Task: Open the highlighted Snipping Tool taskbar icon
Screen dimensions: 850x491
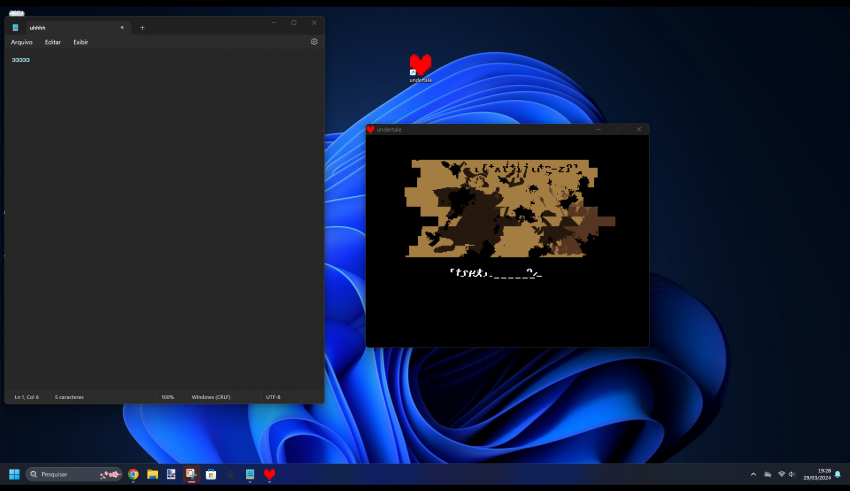Action: click(x=191, y=474)
